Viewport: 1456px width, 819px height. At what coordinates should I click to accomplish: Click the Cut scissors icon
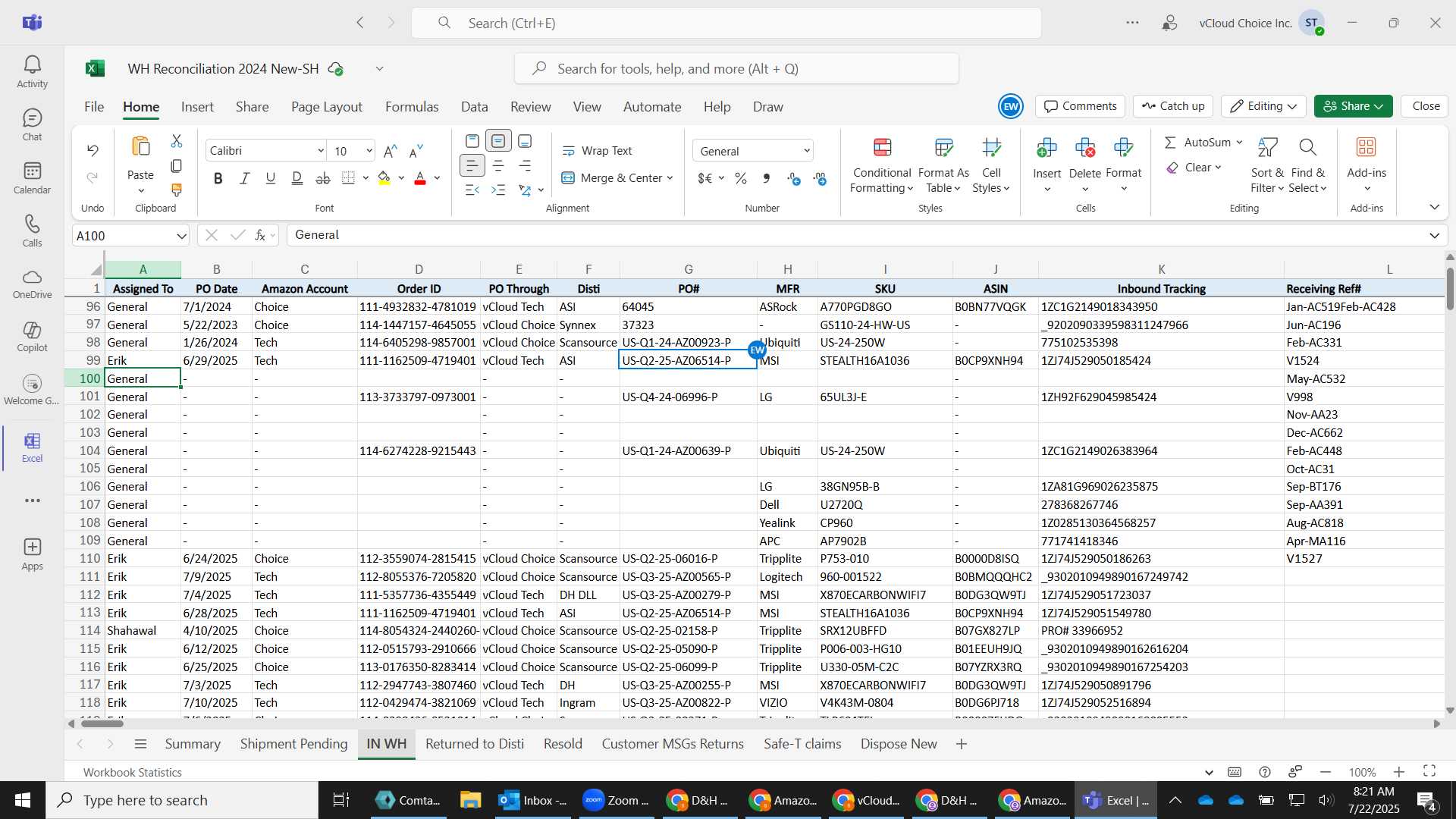click(x=177, y=141)
